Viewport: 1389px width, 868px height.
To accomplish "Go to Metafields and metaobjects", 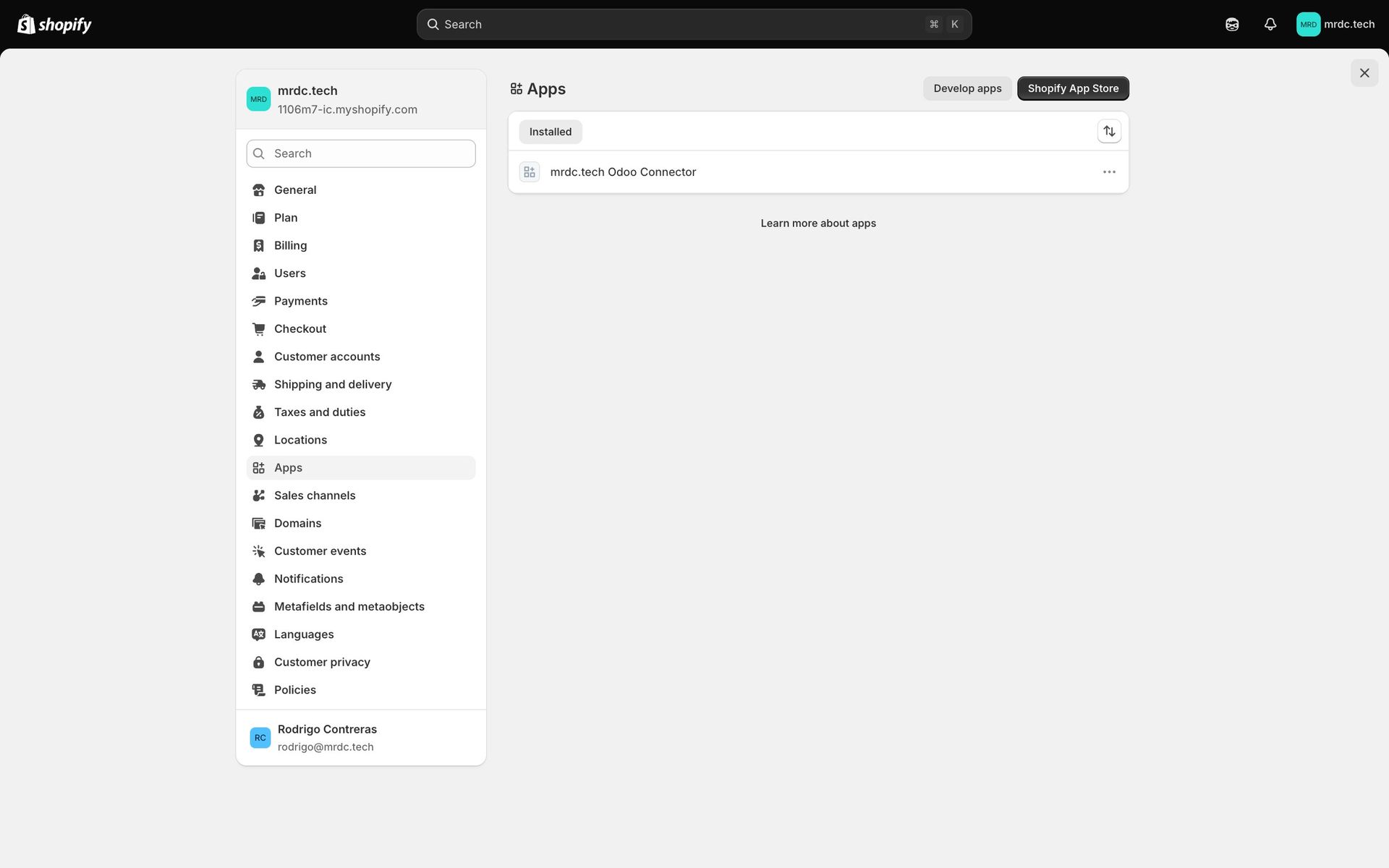I will click(361, 607).
